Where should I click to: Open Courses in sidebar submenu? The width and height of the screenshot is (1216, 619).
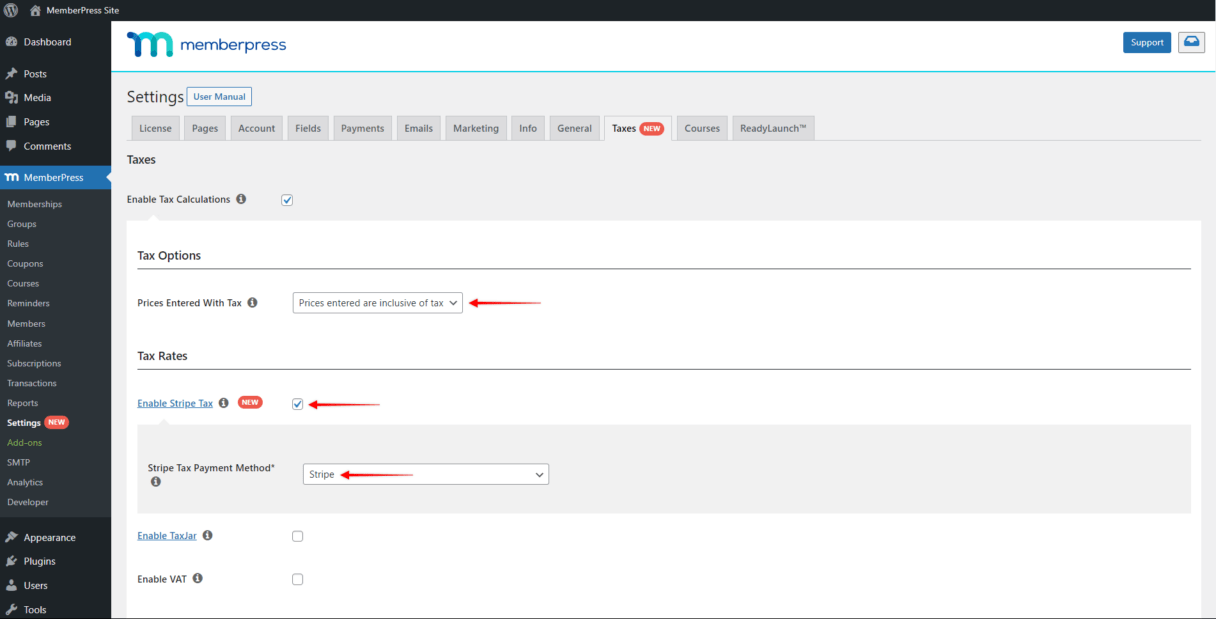click(23, 284)
